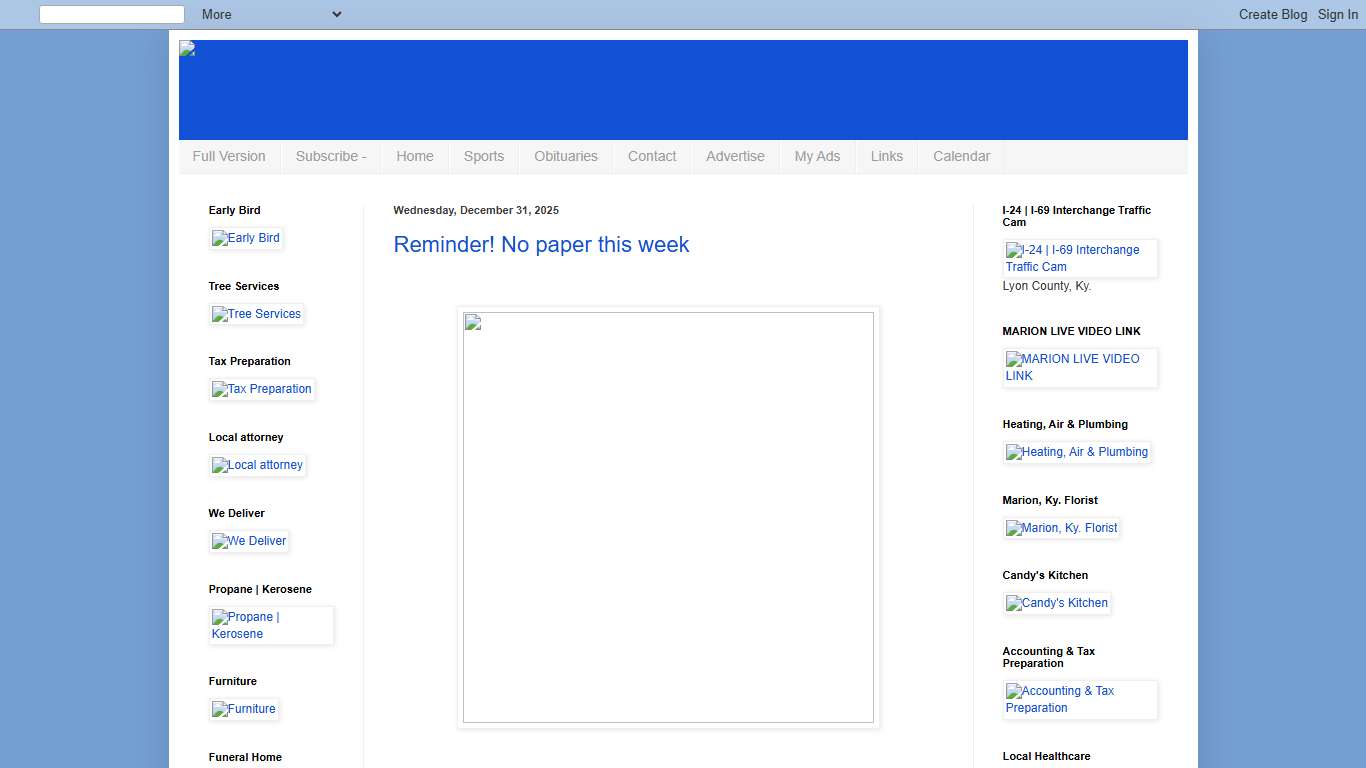Click the Candy's Kitchen ad image
This screenshot has width=1366, height=768.
[x=1057, y=603]
